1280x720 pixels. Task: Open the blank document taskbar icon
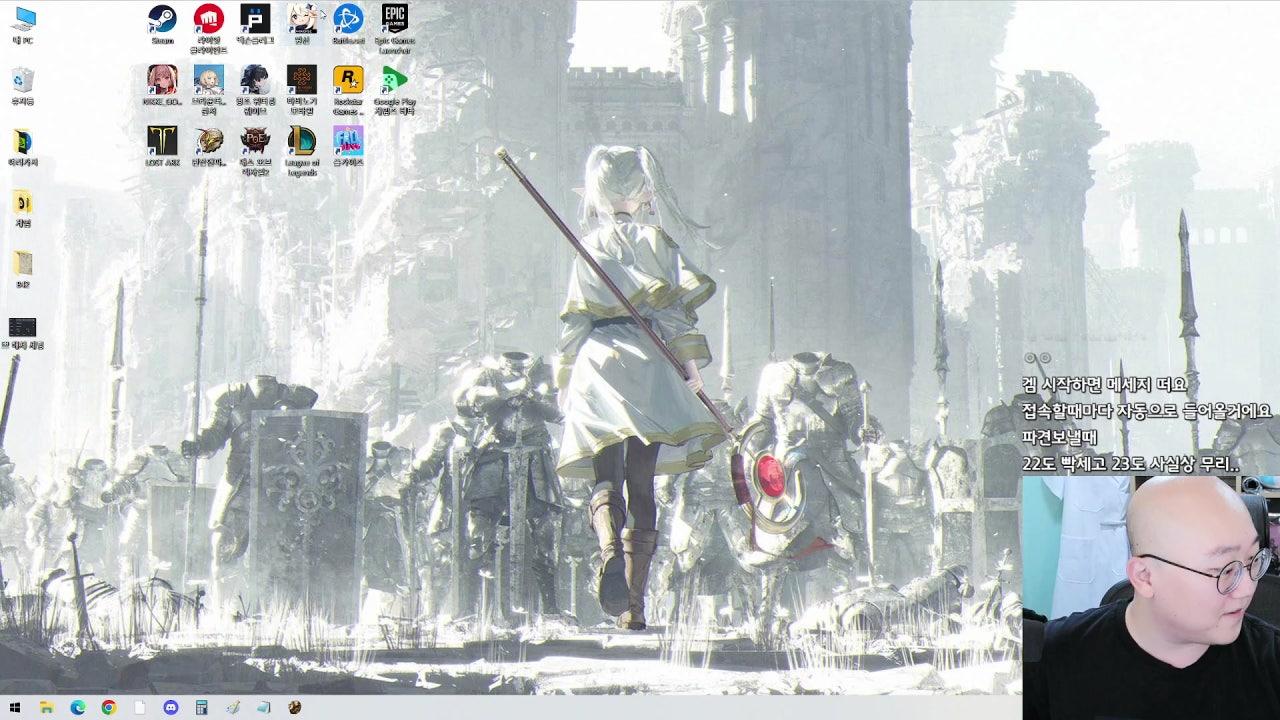click(x=140, y=707)
